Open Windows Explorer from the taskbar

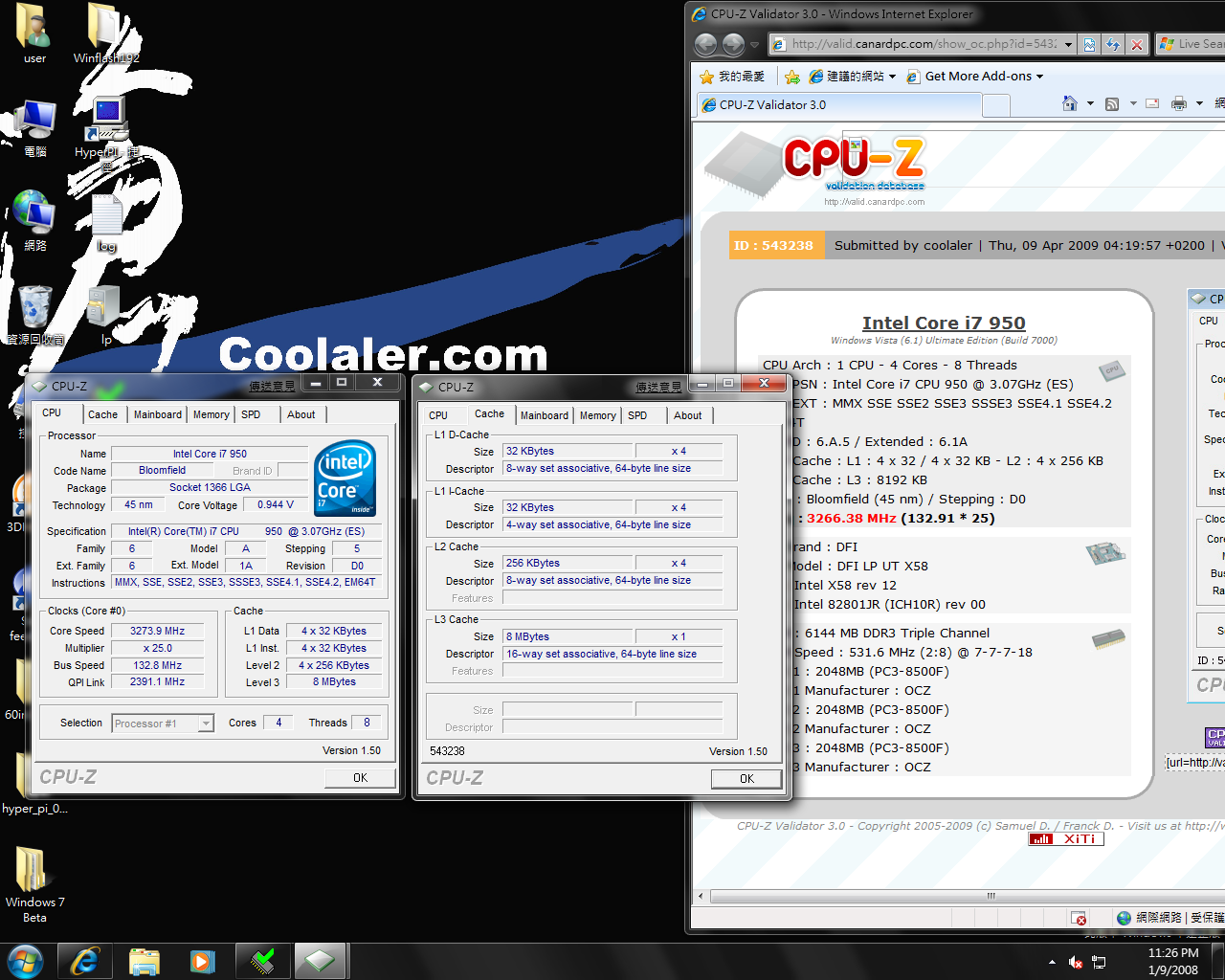coord(144,961)
